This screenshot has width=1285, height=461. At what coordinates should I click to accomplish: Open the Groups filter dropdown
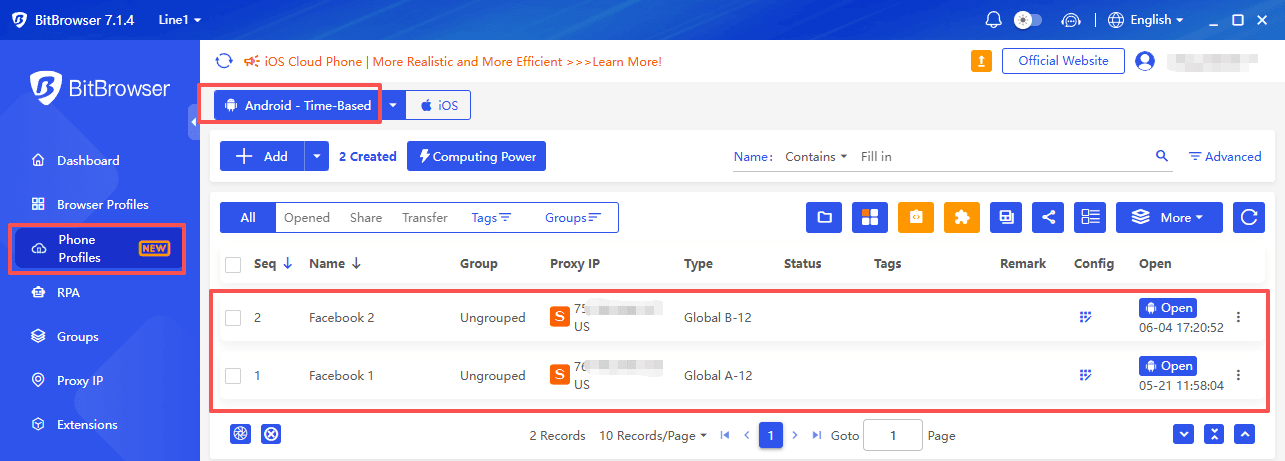tap(573, 217)
